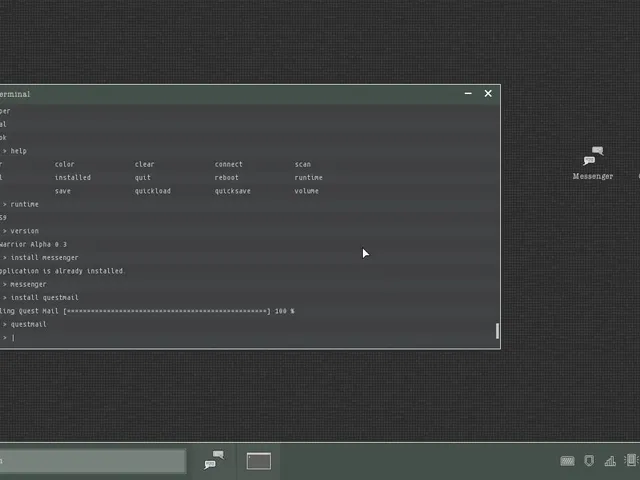Close the Terminal window

(488, 93)
